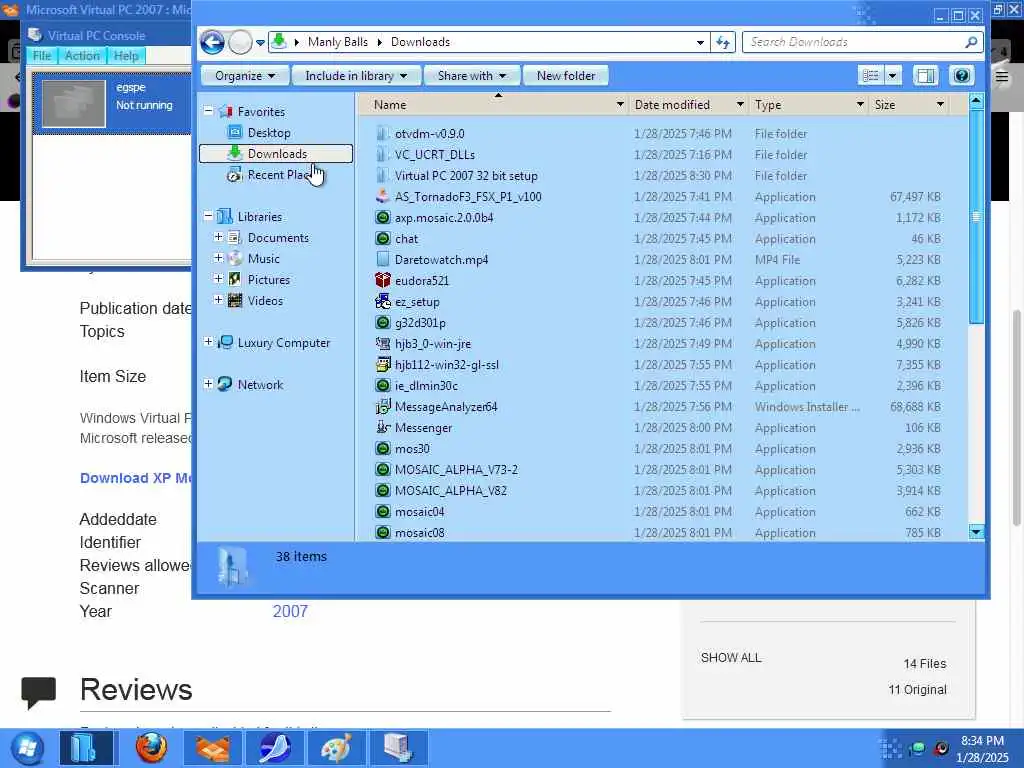Click the 2007 year link on webpage
The image size is (1024, 768).
pyautogui.click(x=290, y=611)
